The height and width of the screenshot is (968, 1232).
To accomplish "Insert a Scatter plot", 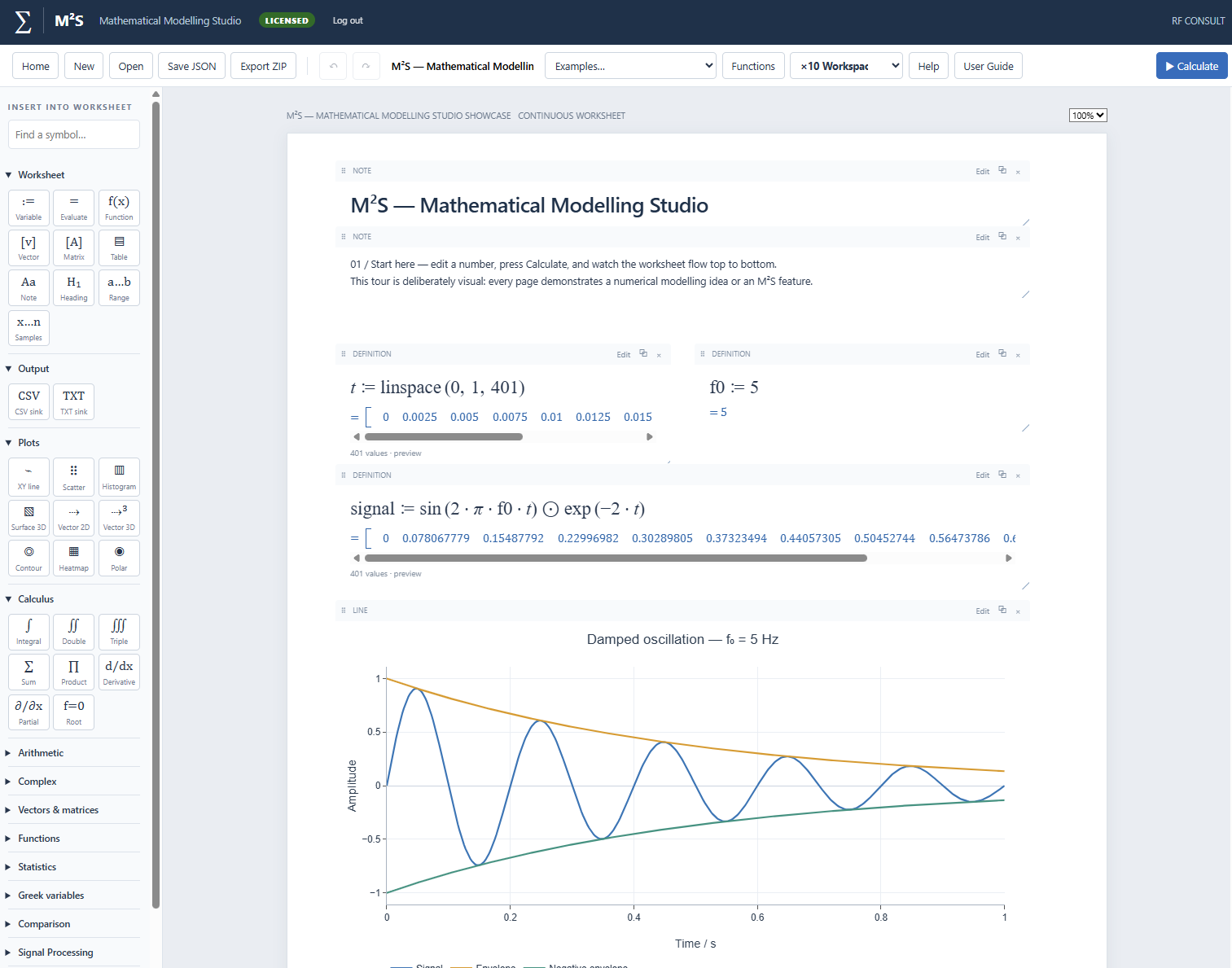I will pyautogui.click(x=73, y=477).
